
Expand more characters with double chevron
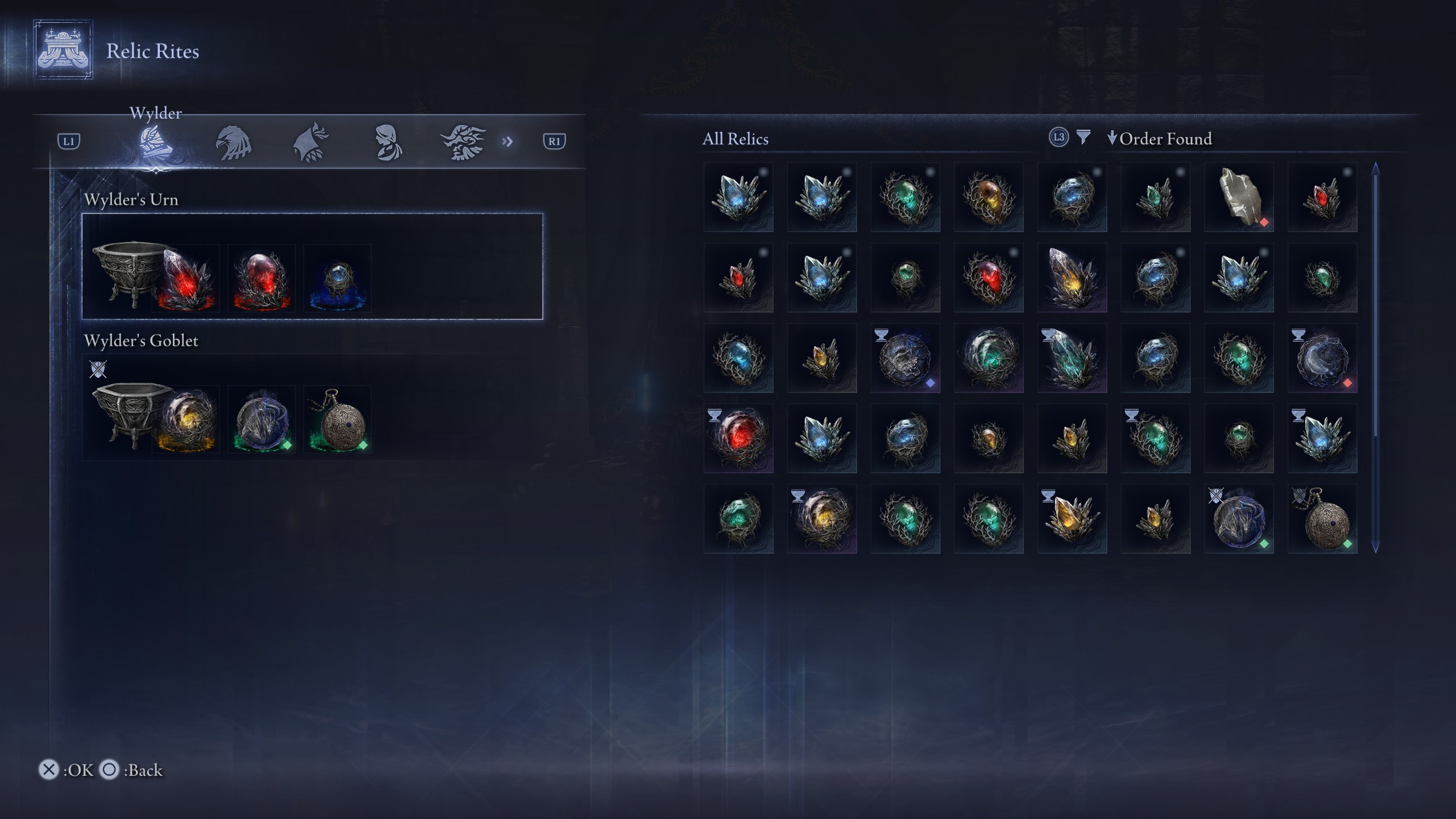507,142
